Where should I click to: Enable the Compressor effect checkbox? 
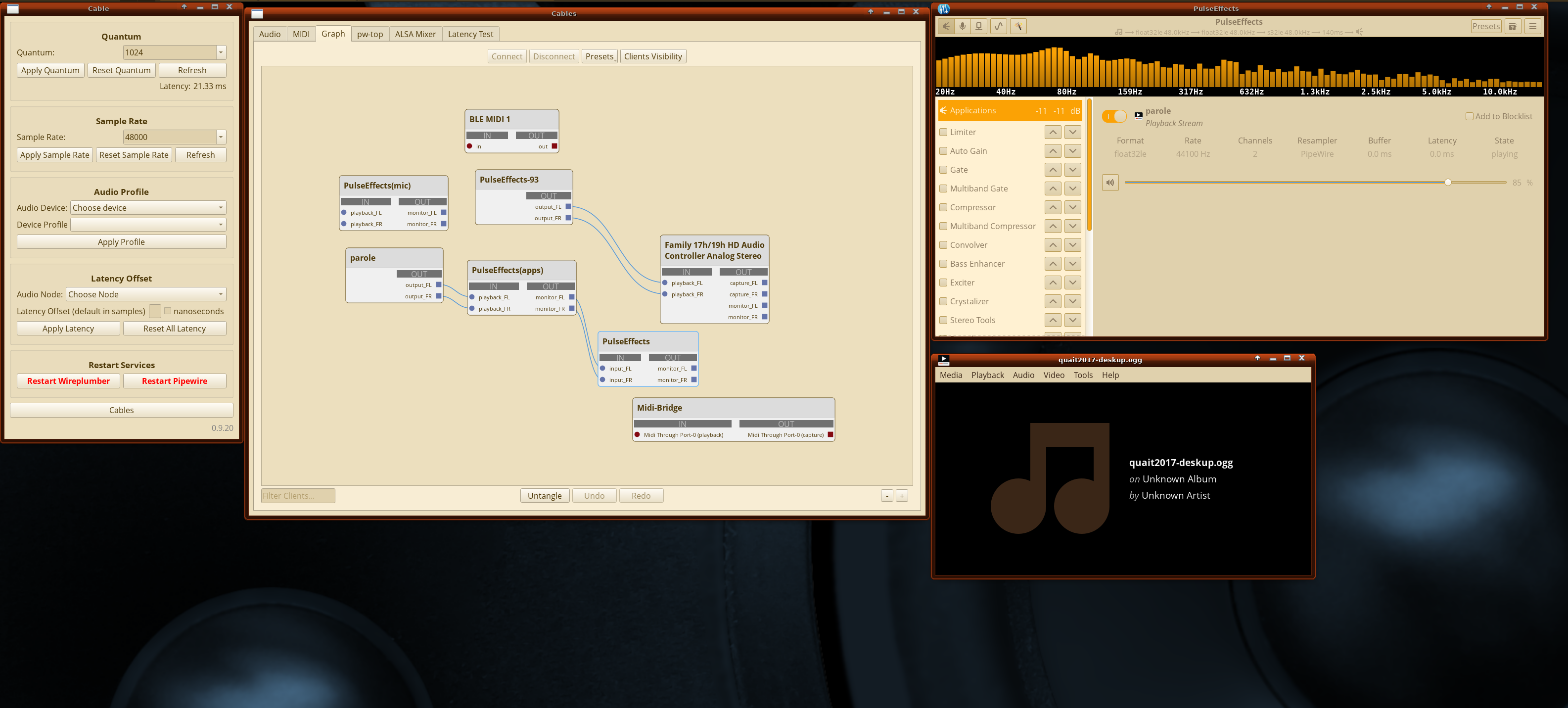943,208
